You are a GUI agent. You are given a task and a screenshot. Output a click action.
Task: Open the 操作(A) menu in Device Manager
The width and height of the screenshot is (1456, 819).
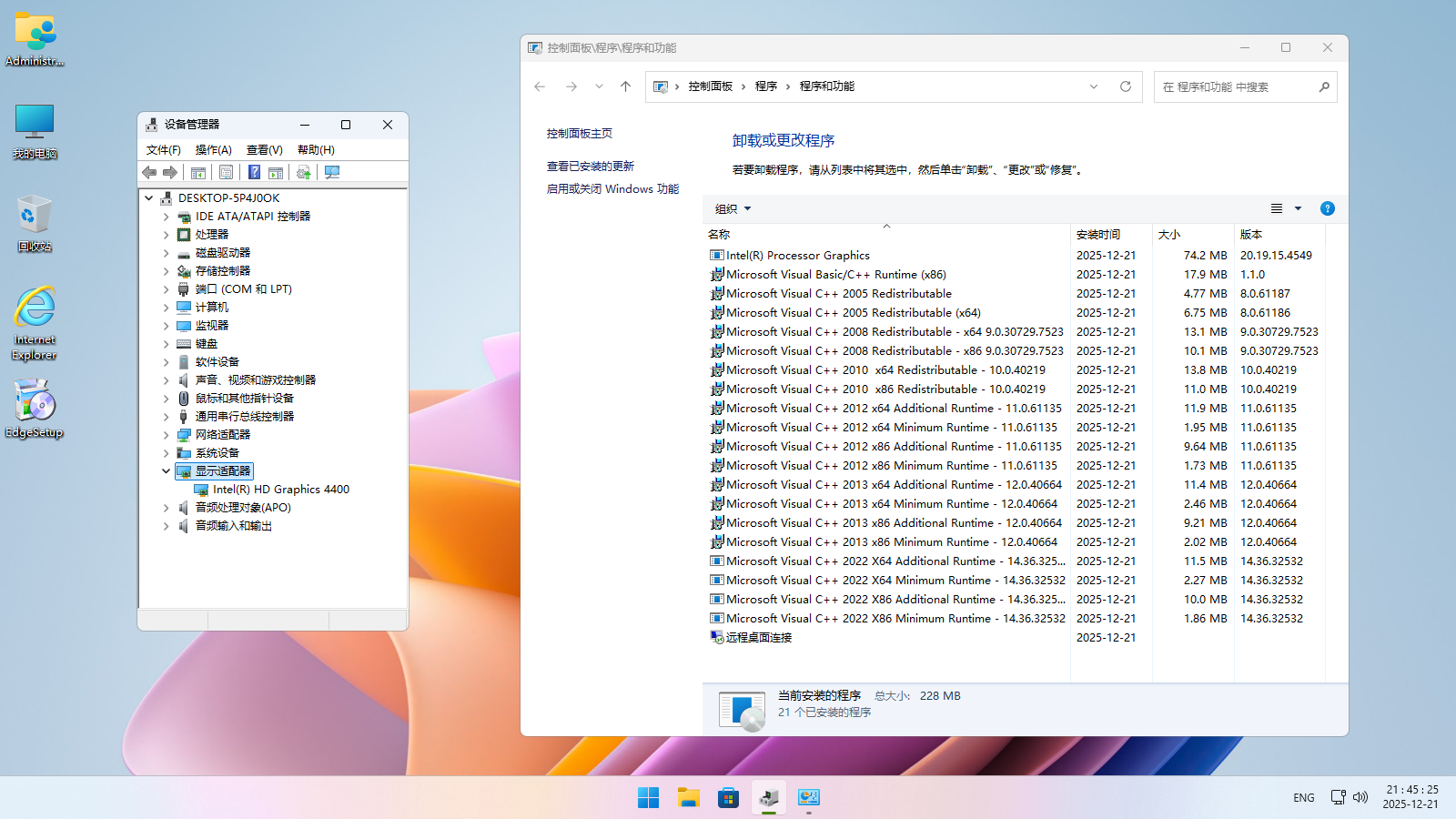coord(214,150)
